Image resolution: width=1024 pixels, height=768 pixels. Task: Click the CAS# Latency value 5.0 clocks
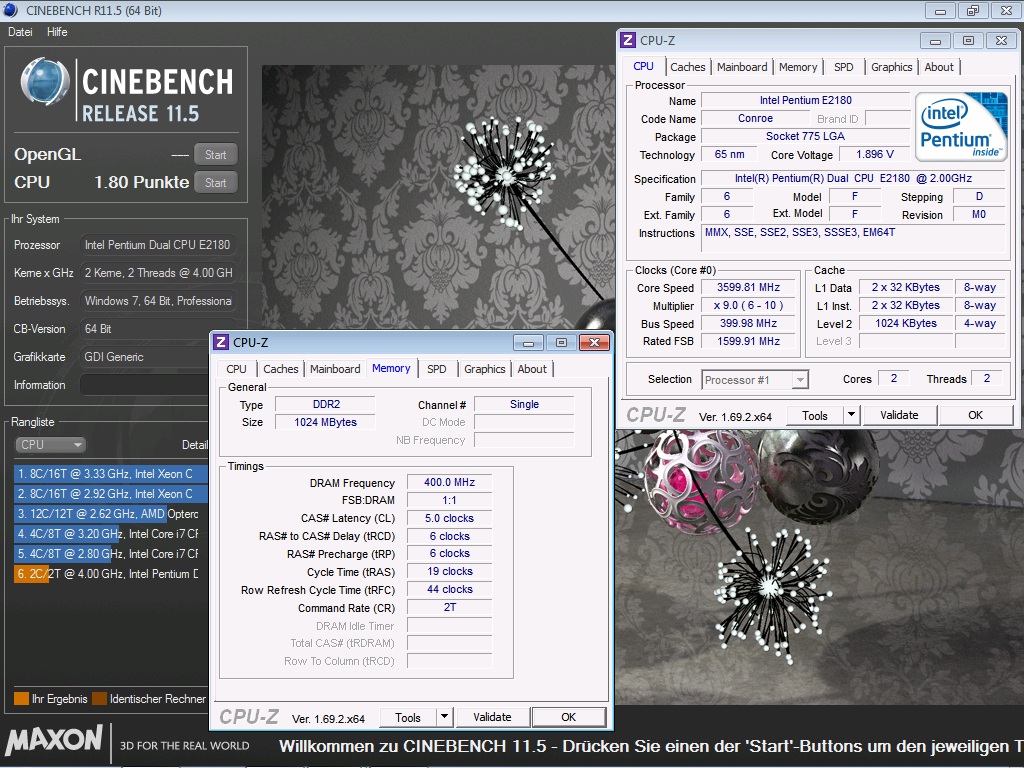[x=449, y=518]
